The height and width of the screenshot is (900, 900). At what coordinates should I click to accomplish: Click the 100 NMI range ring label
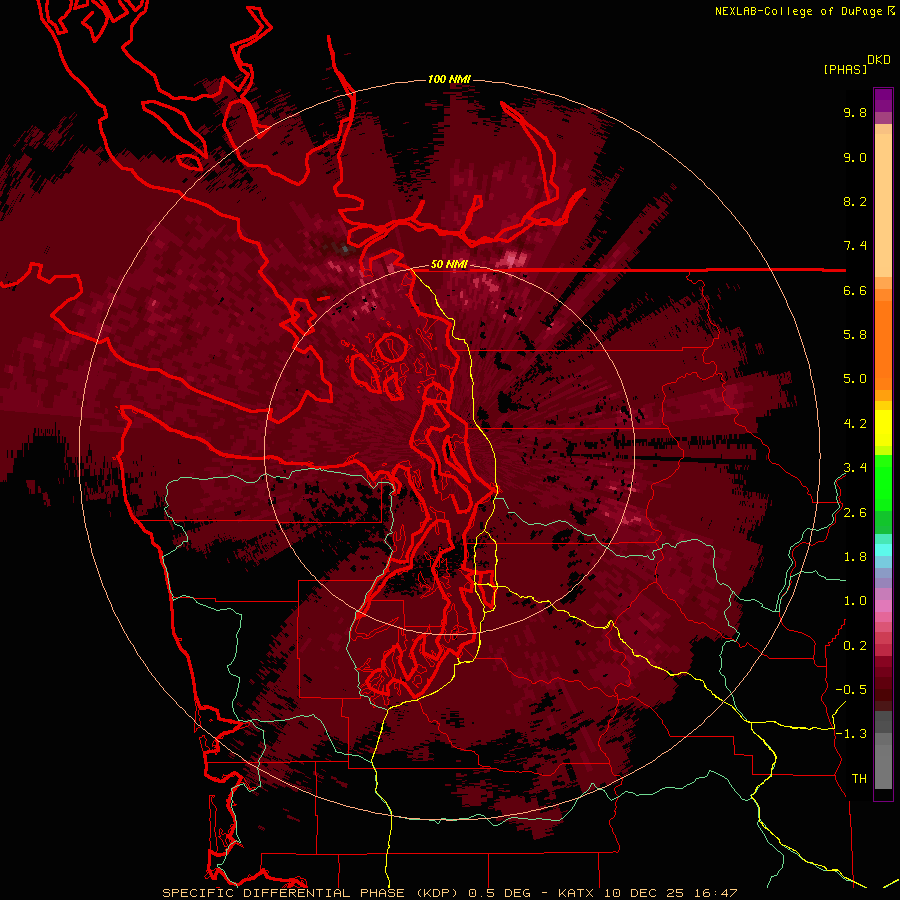pyautogui.click(x=449, y=79)
